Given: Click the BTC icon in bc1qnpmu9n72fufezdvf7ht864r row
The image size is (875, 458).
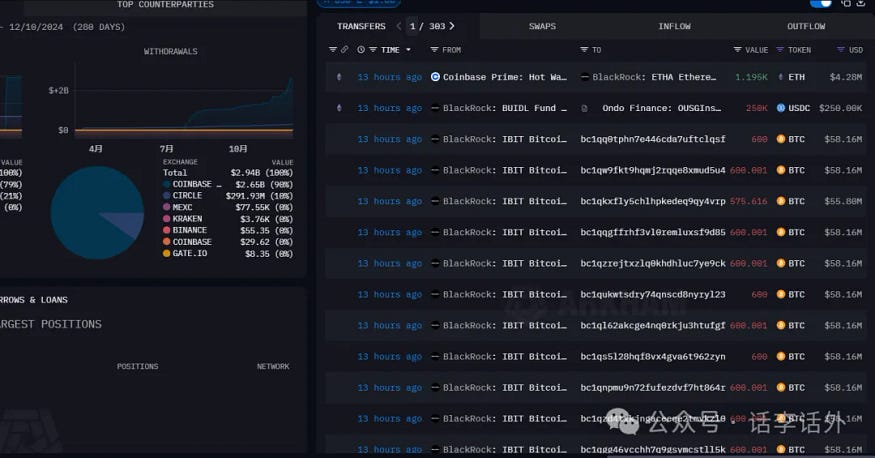Looking at the screenshot, I should (781, 387).
